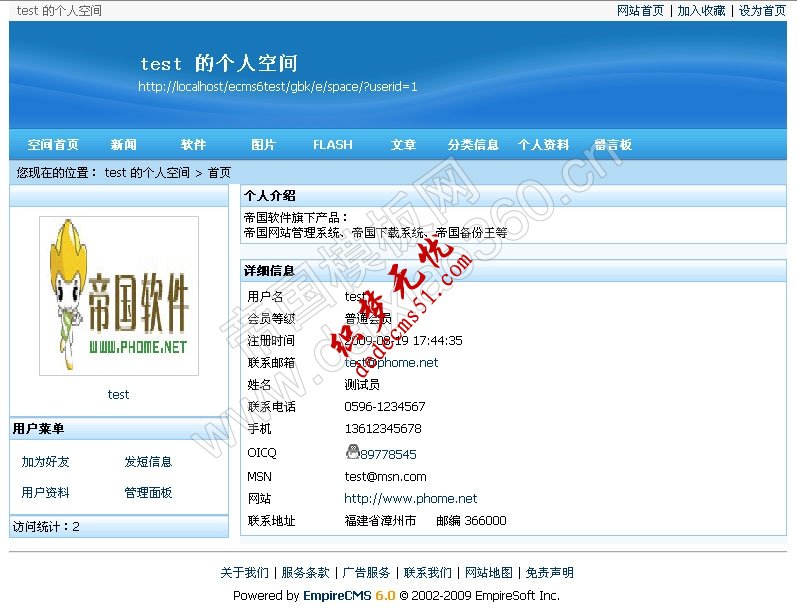Open 服务条款 in the footer
797x610 pixels.
point(305,573)
